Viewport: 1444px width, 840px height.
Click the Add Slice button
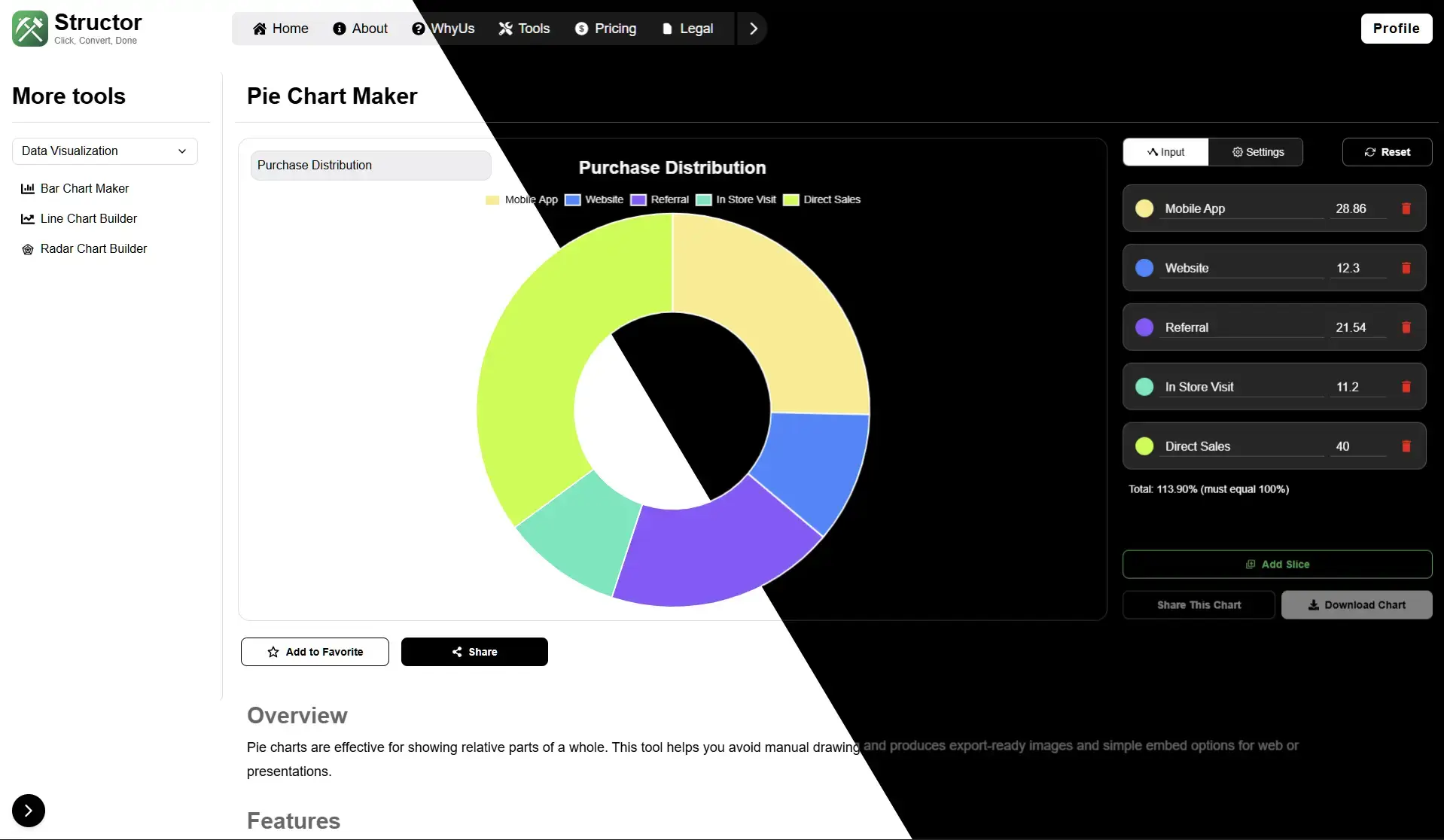point(1277,565)
